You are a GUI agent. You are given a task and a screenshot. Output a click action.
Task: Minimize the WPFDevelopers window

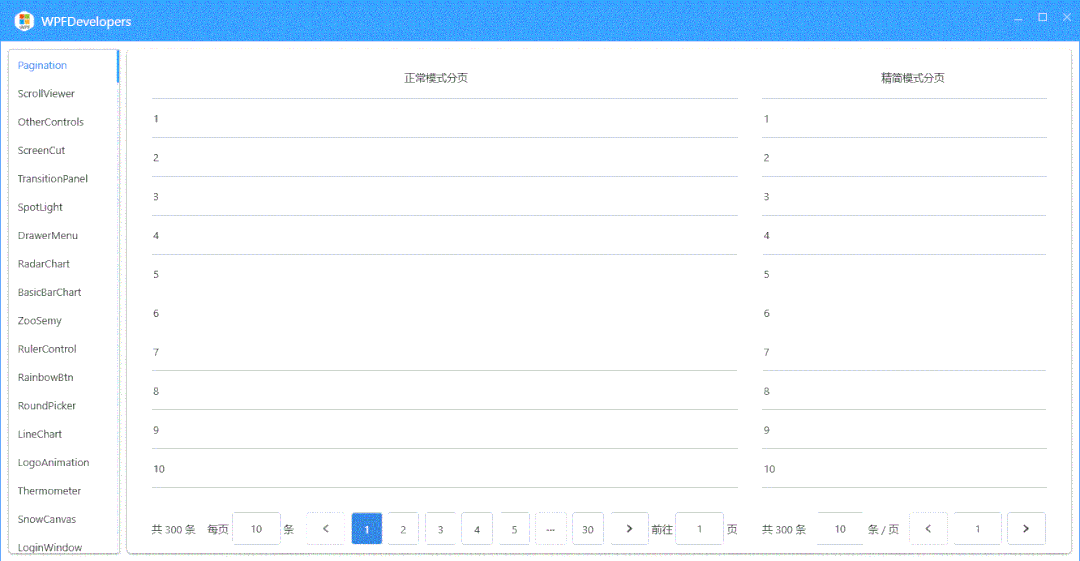click(x=1018, y=18)
